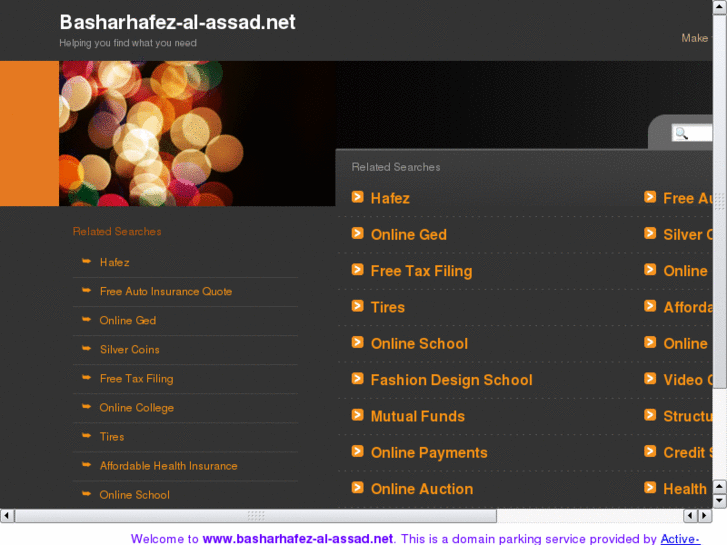Click the arrow icon next to Online Ged
Image resolution: width=727 pixels, height=545 pixels.
pyautogui.click(x=357, y=233)
